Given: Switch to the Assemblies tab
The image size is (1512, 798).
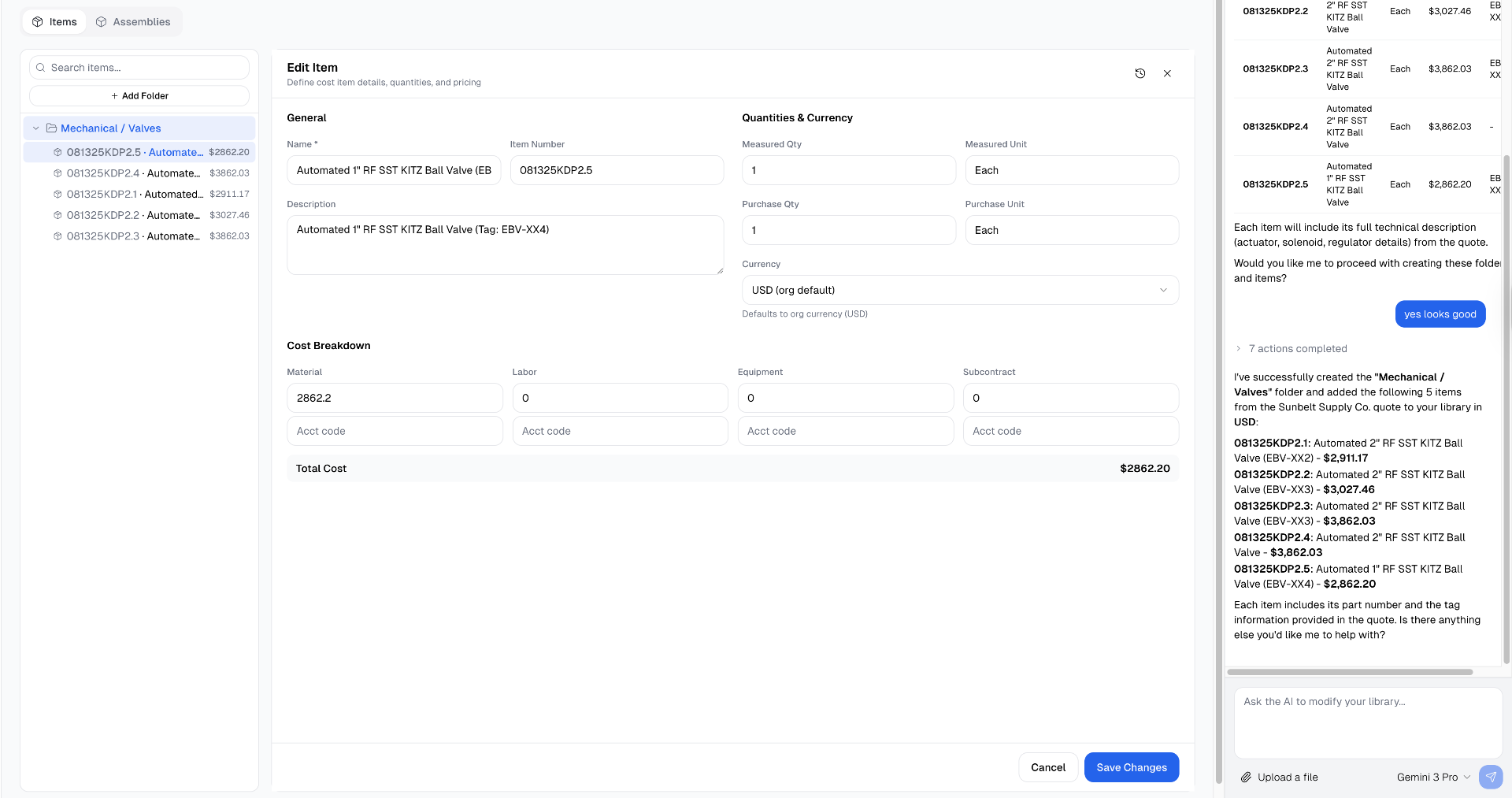Looking at the screenshot, I should click(x=133, y=22).
